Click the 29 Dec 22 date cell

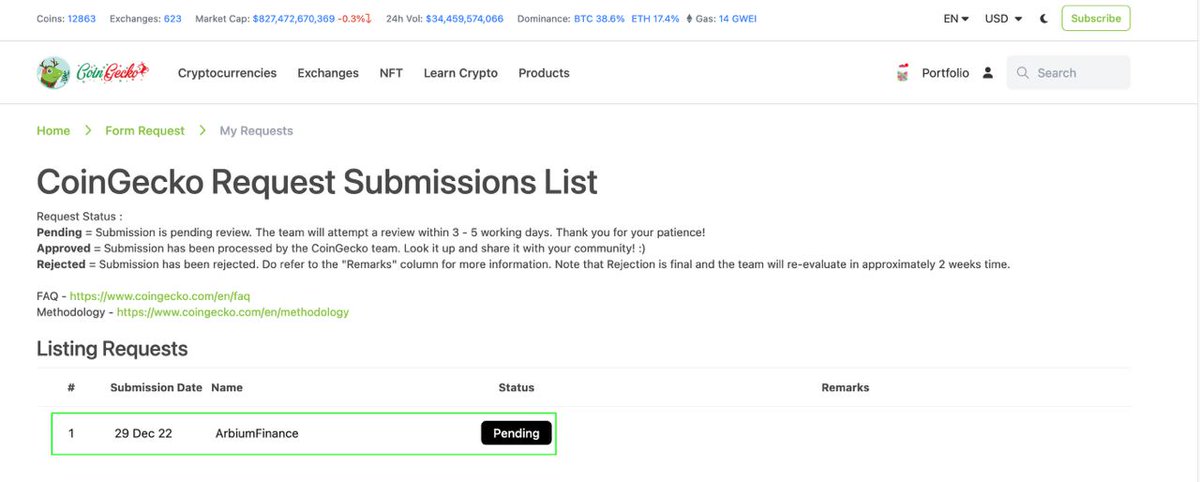pyautogui.click(x=143, y=433)
